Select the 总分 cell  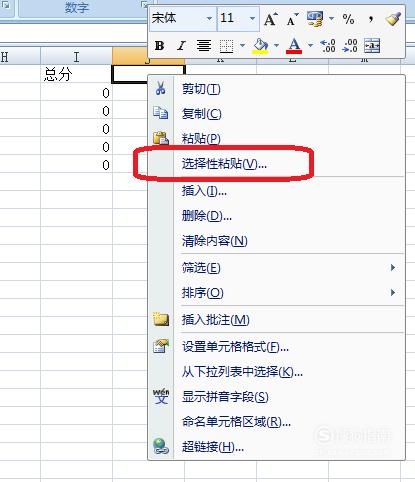click(76, 74)
